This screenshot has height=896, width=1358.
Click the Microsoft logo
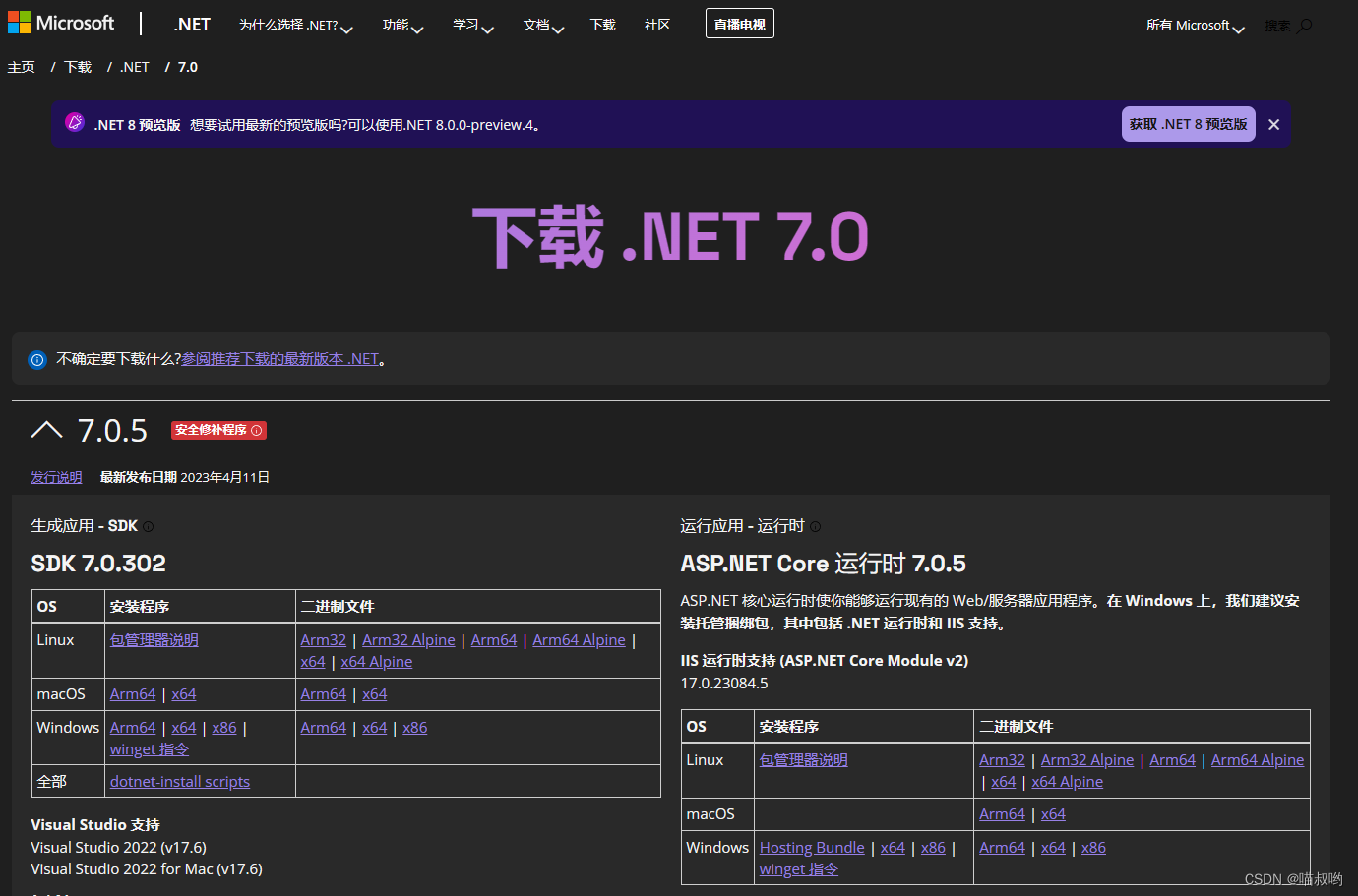(x=61, y=23)
